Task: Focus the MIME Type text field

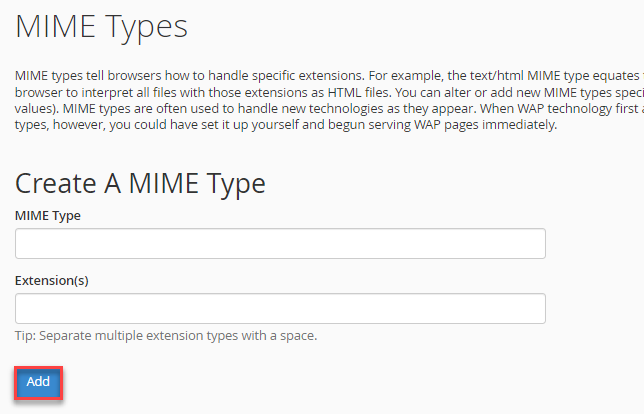Action: (280, 243)
